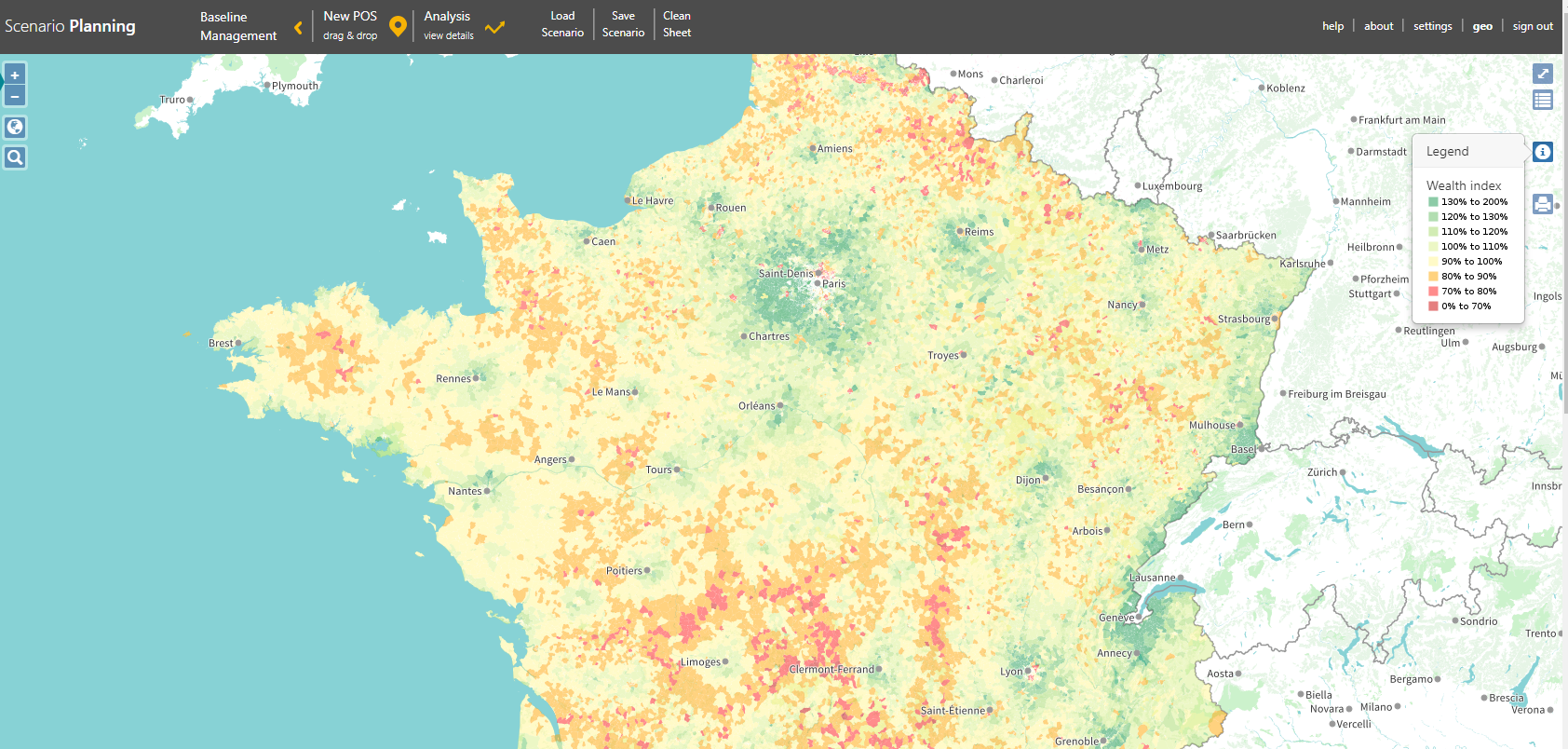The height and width of the screenshot is (749, 1568).
Task: Click the sign out link
Action: pos(1533,26)
